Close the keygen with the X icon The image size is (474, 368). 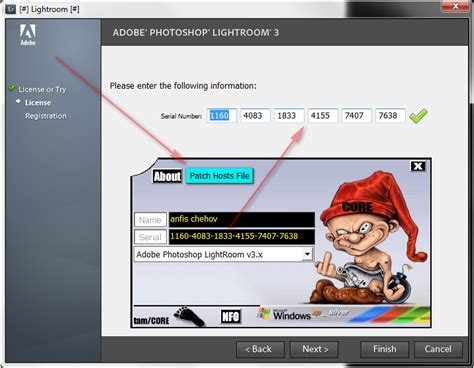pos(418,166)
